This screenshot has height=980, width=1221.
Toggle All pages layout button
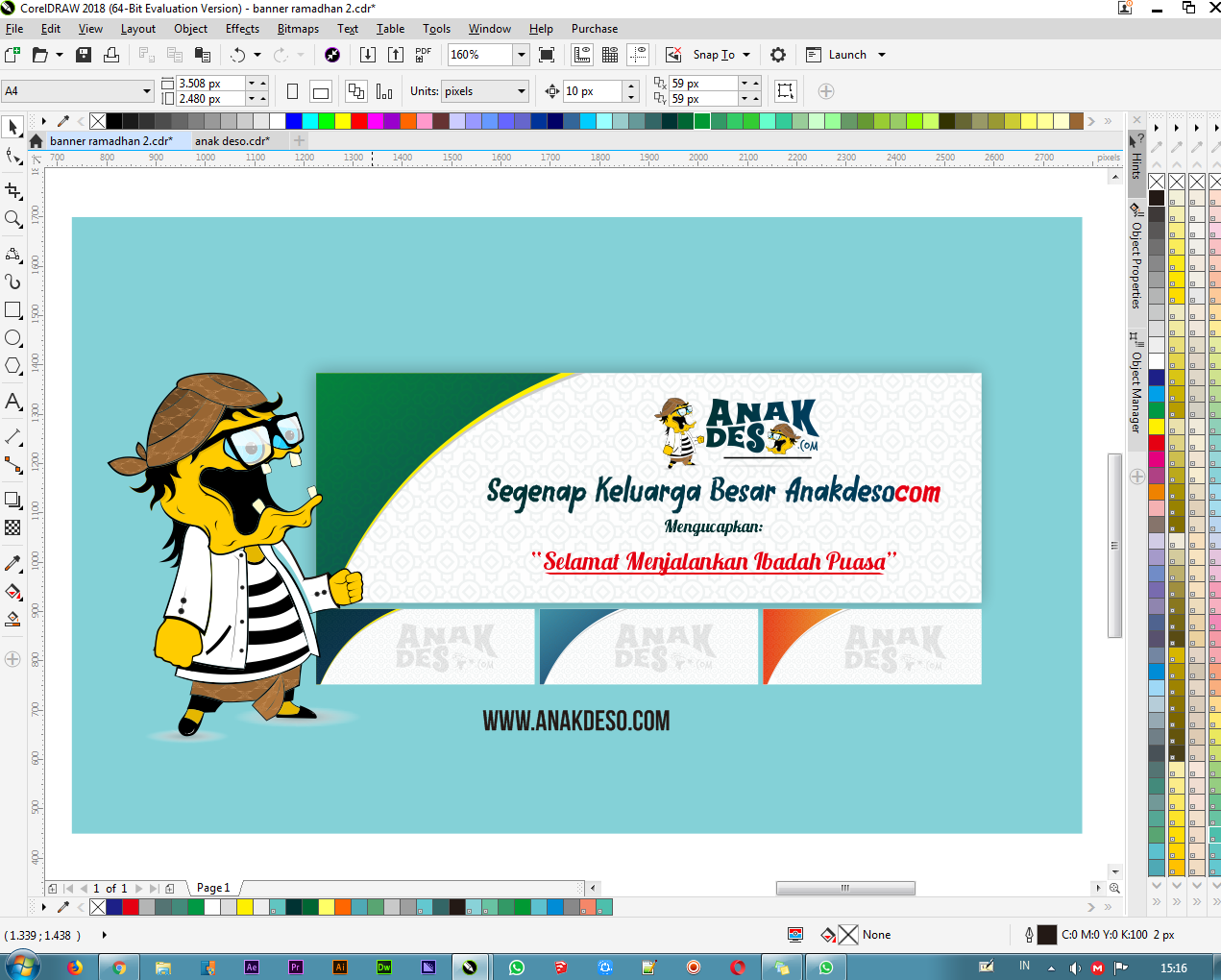tap(356, 91)
